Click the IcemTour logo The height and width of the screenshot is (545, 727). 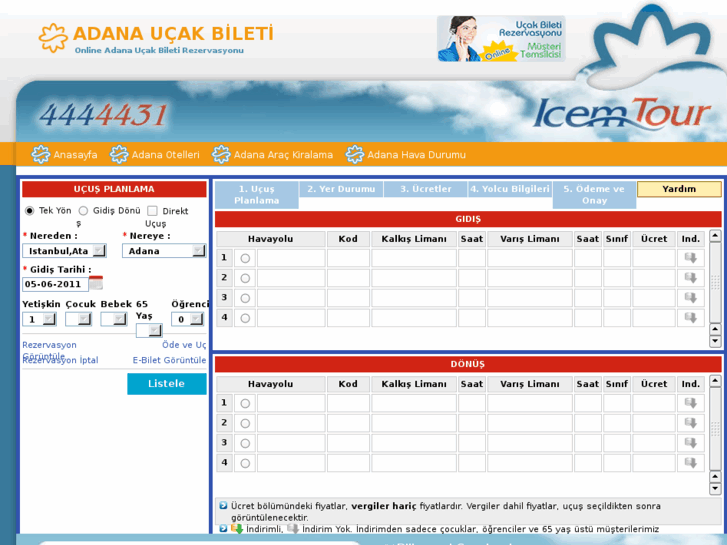coord(621,114)
